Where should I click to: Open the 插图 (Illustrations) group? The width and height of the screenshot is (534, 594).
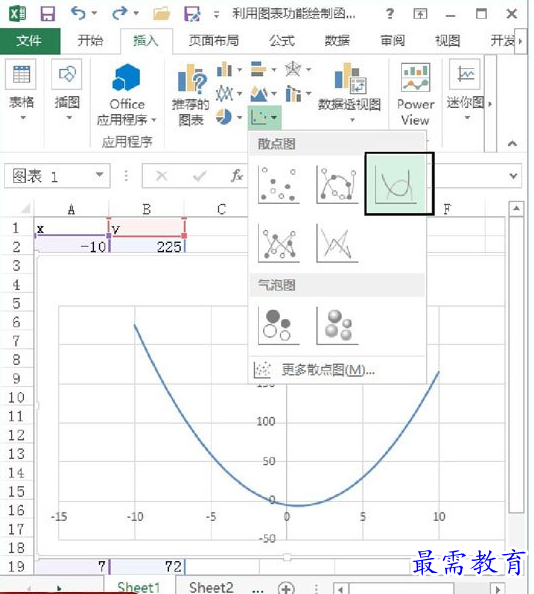coord(67,91)
